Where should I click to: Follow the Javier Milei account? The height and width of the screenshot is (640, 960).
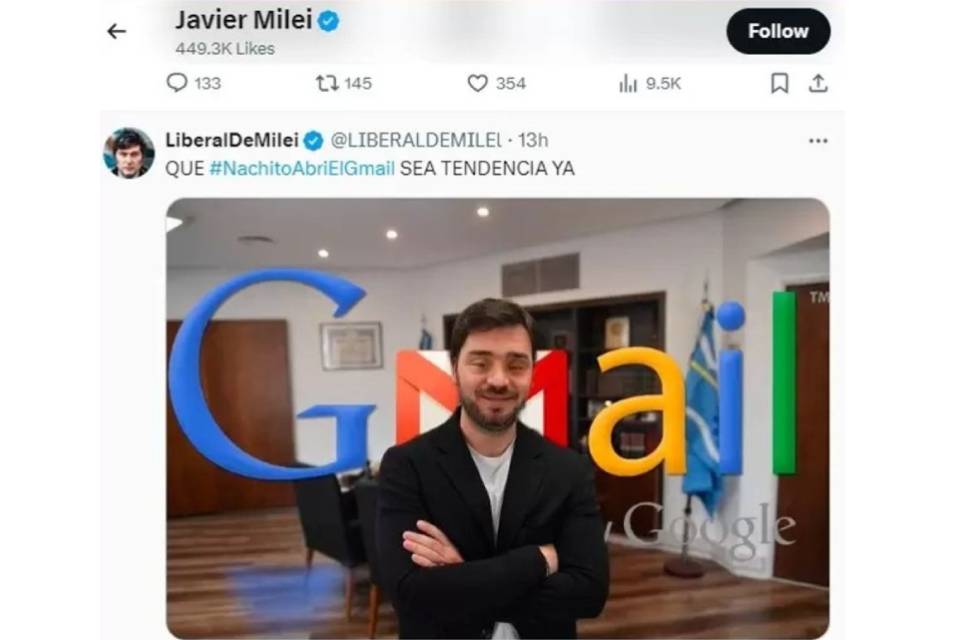coord(778,31)
